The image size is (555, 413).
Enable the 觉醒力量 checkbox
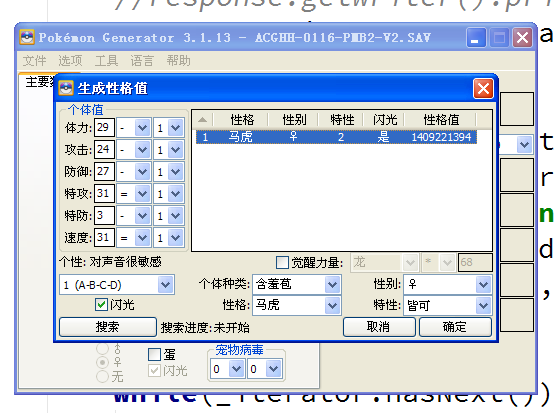coord(282,263)
